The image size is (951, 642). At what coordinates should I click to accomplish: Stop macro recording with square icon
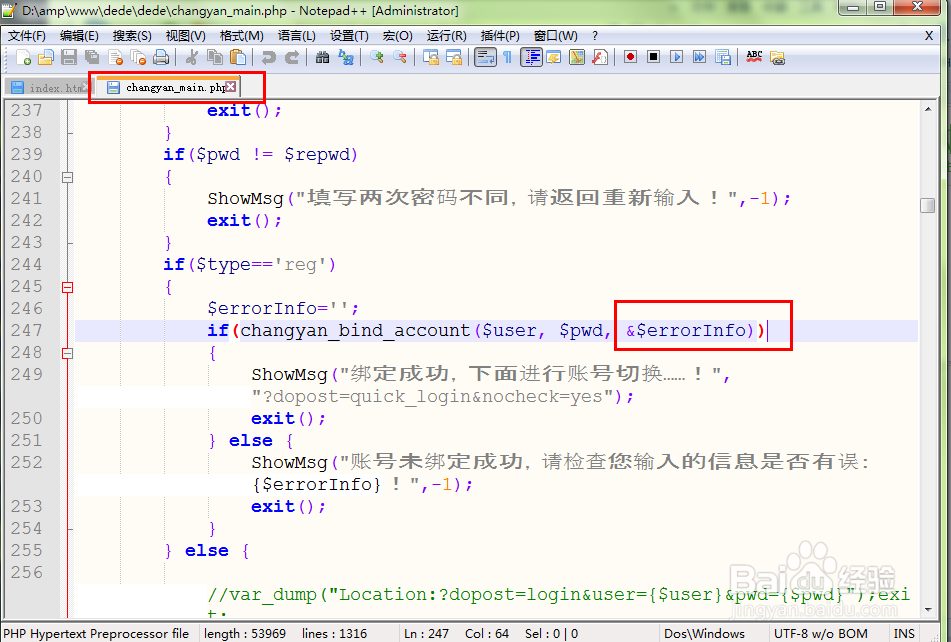tap(653, 58)
